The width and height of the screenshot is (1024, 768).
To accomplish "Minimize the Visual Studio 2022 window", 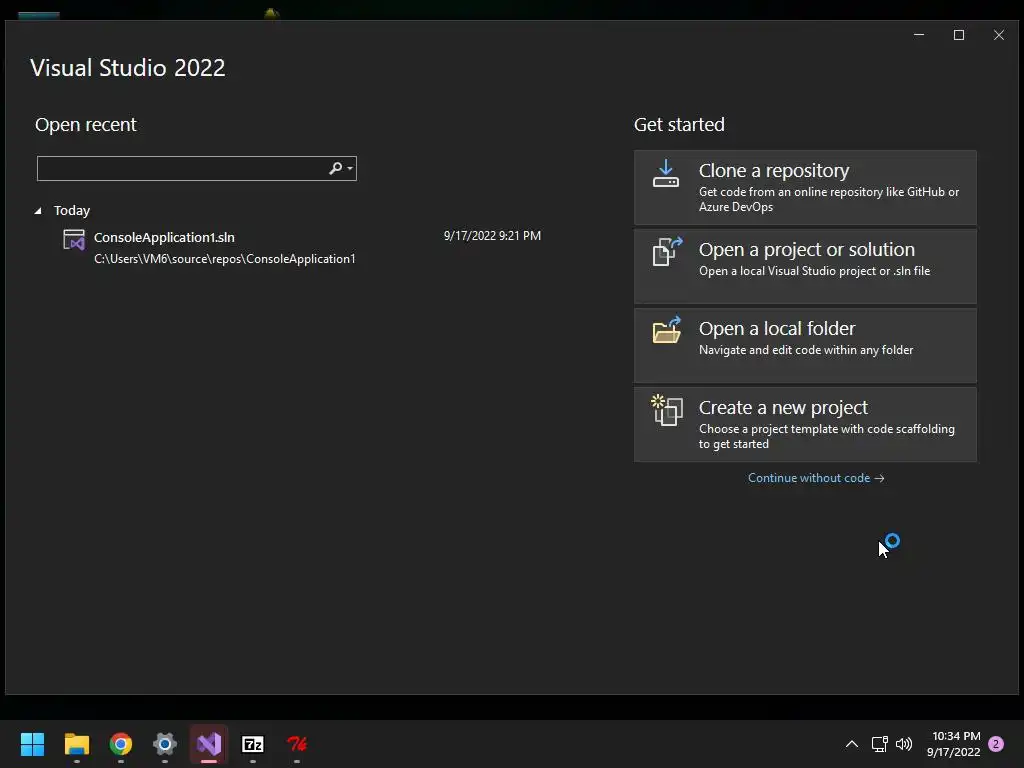I will [x=919, y=35].
